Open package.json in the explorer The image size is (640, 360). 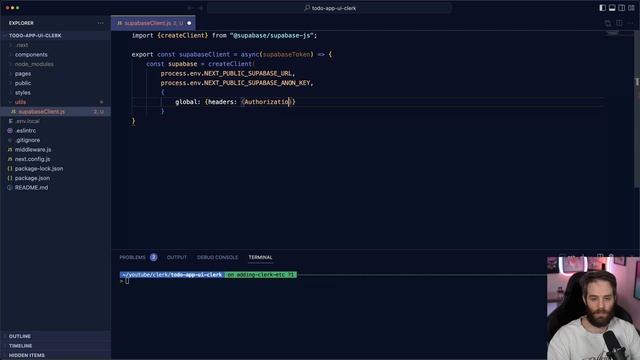tap(32, 178)
